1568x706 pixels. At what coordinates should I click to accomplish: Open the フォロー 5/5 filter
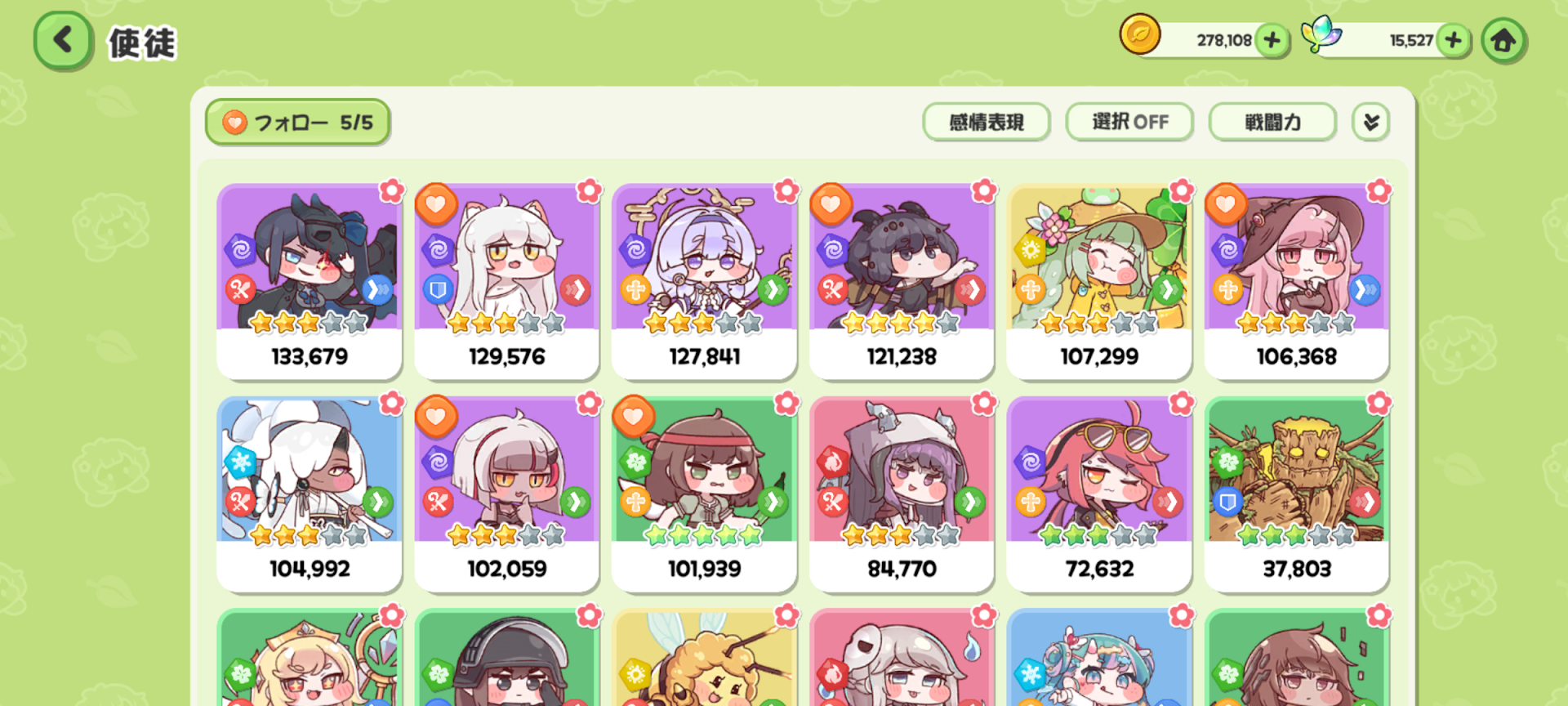click(x=297, y=123)
